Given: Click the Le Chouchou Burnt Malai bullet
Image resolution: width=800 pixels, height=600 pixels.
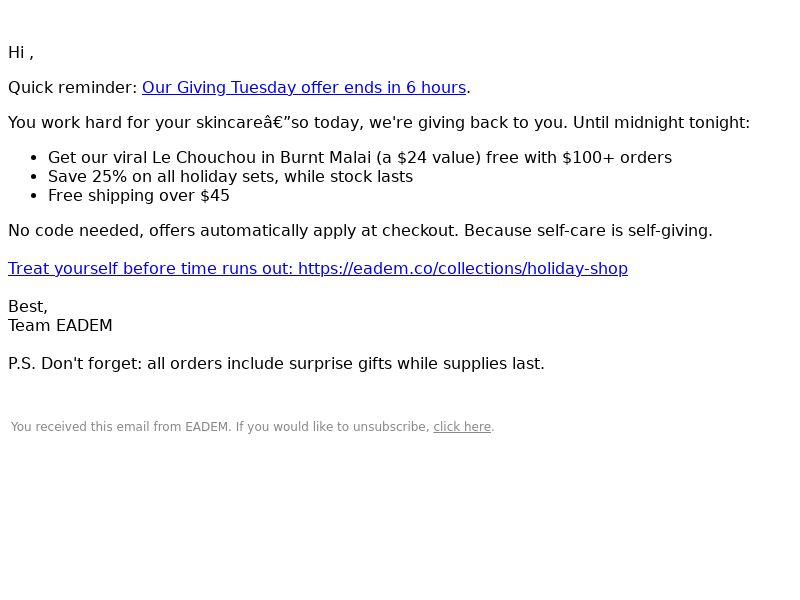Looking at the screenshot, I should (360, 158).
